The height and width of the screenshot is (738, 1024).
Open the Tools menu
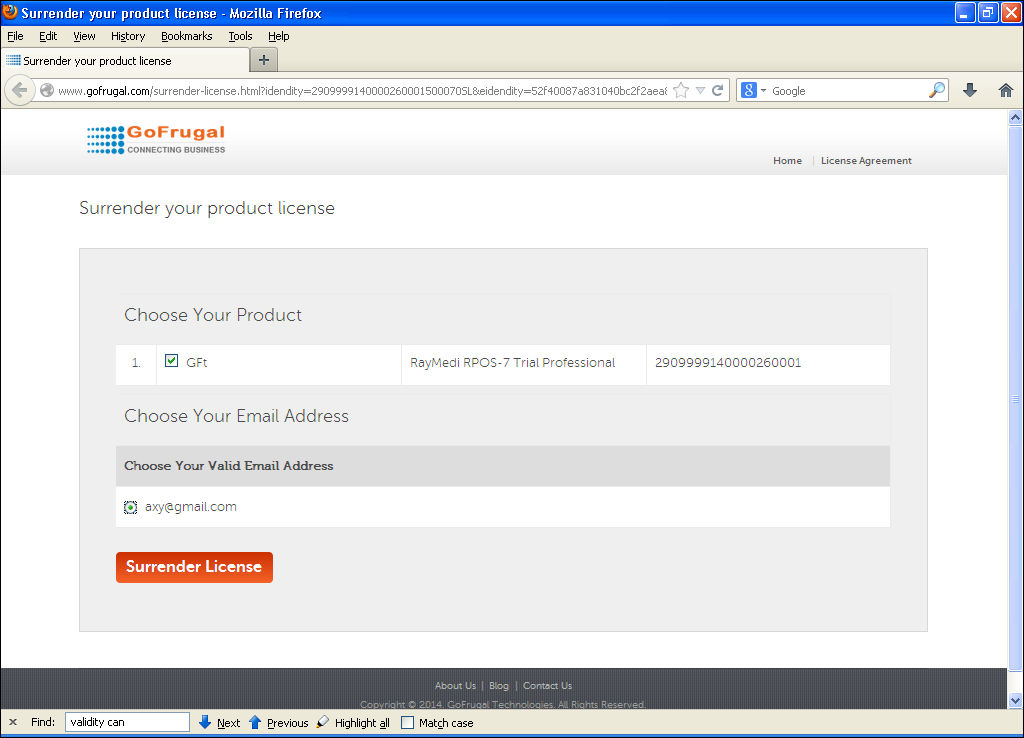pyautogui.click(x=240, y=36)
